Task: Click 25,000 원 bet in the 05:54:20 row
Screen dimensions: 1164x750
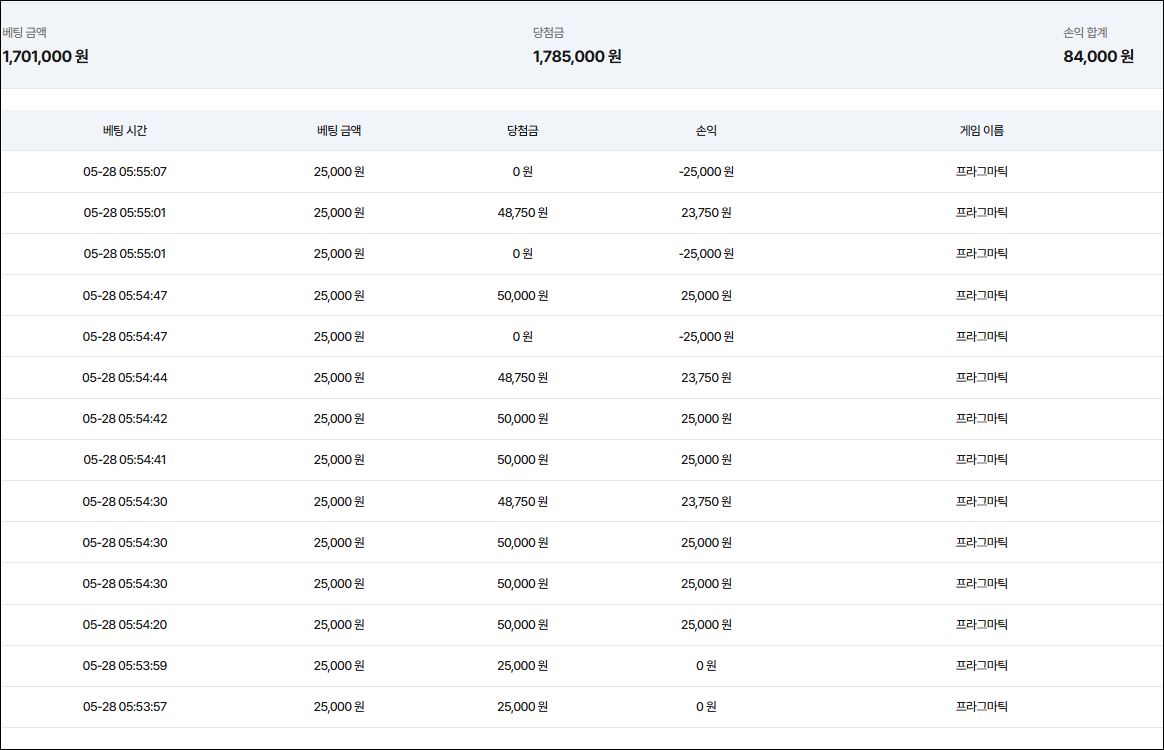Action: click(x=339, y=625)
